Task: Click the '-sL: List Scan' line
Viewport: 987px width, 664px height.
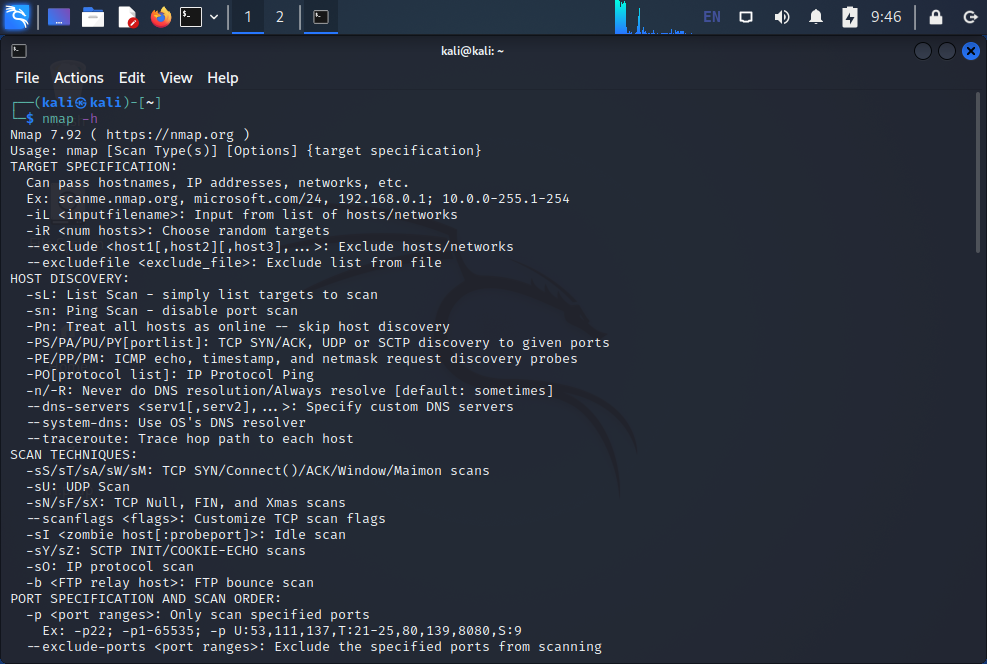Action: pyautogui.click(x=202, y=295)
